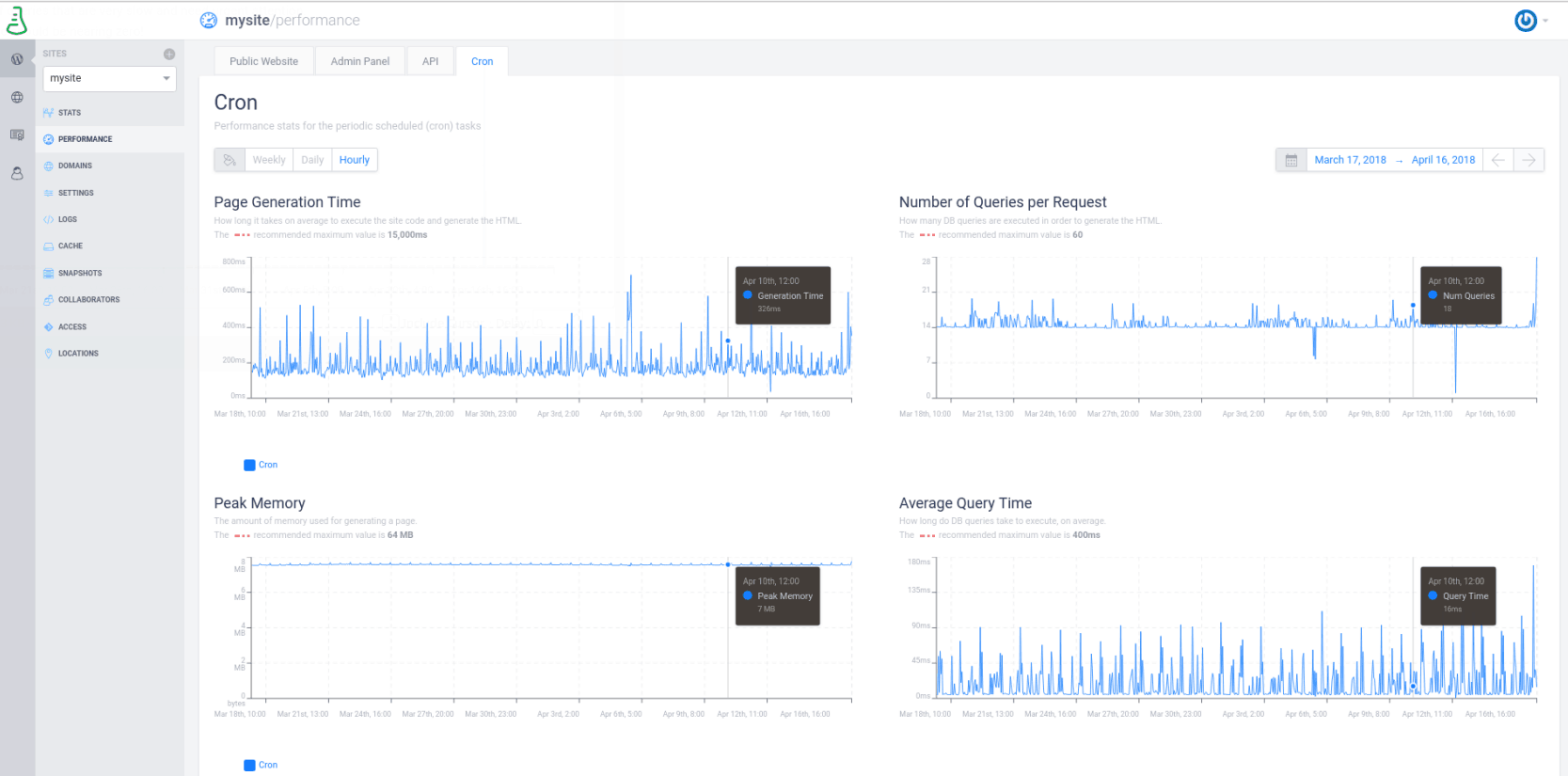1568x776 pixels.
Task: Open the certificate icon in left rail
Action: (17, 135)
